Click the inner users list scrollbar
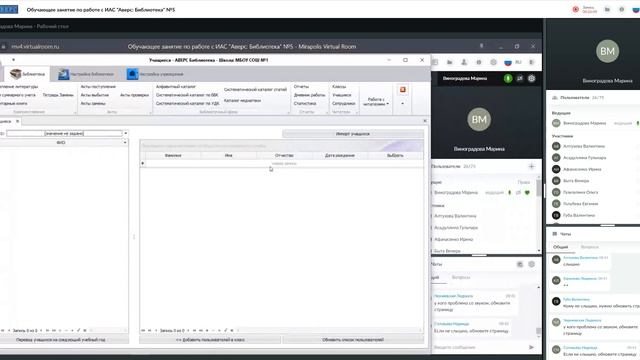 pyautogui.click(x=539, y=188)
